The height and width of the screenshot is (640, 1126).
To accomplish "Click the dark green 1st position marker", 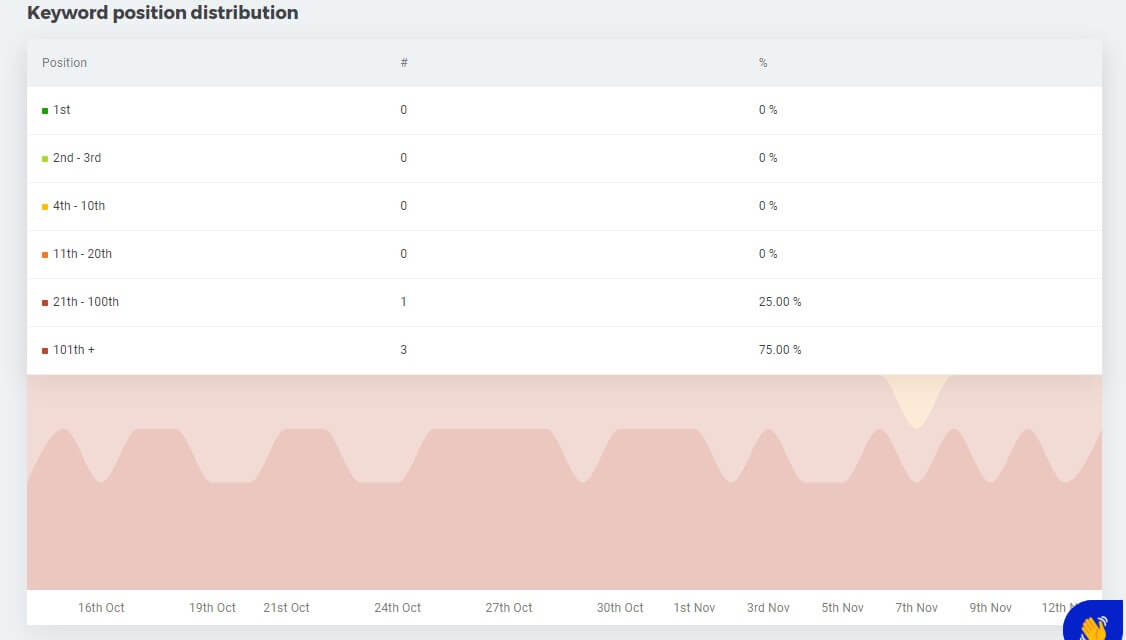I will [45, 111].
